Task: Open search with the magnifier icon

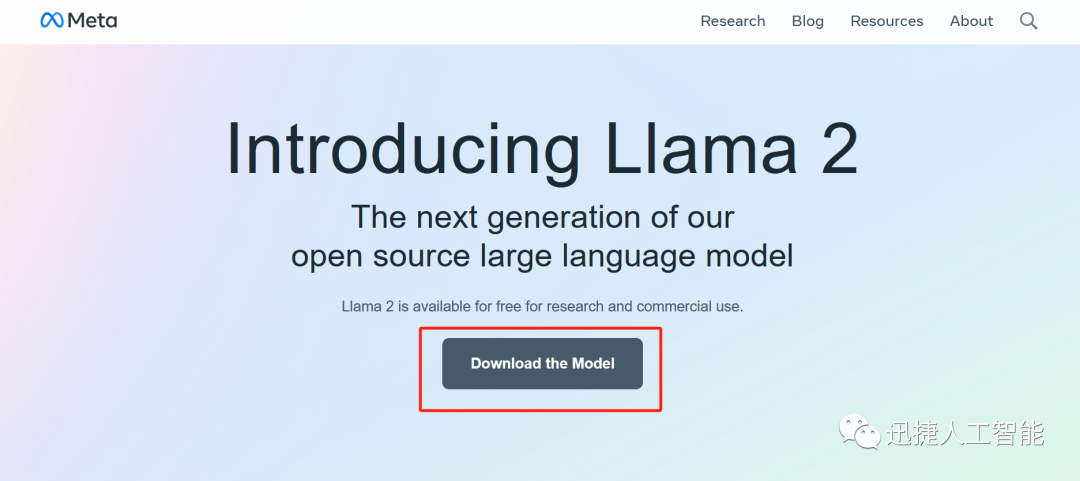Action: pos(1028,21)
